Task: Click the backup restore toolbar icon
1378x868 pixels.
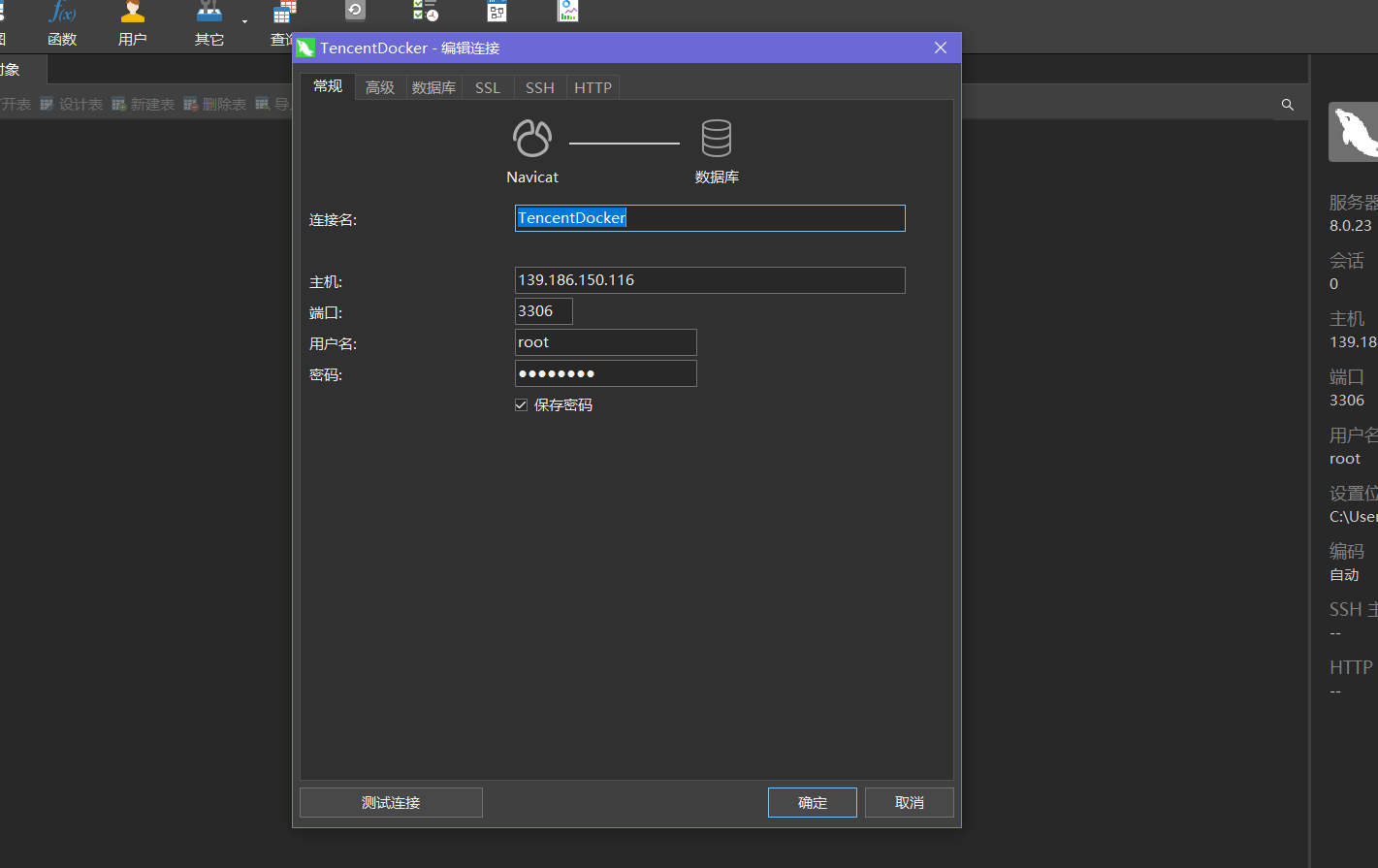Action: pyautogui.click(x=355, y=12)
